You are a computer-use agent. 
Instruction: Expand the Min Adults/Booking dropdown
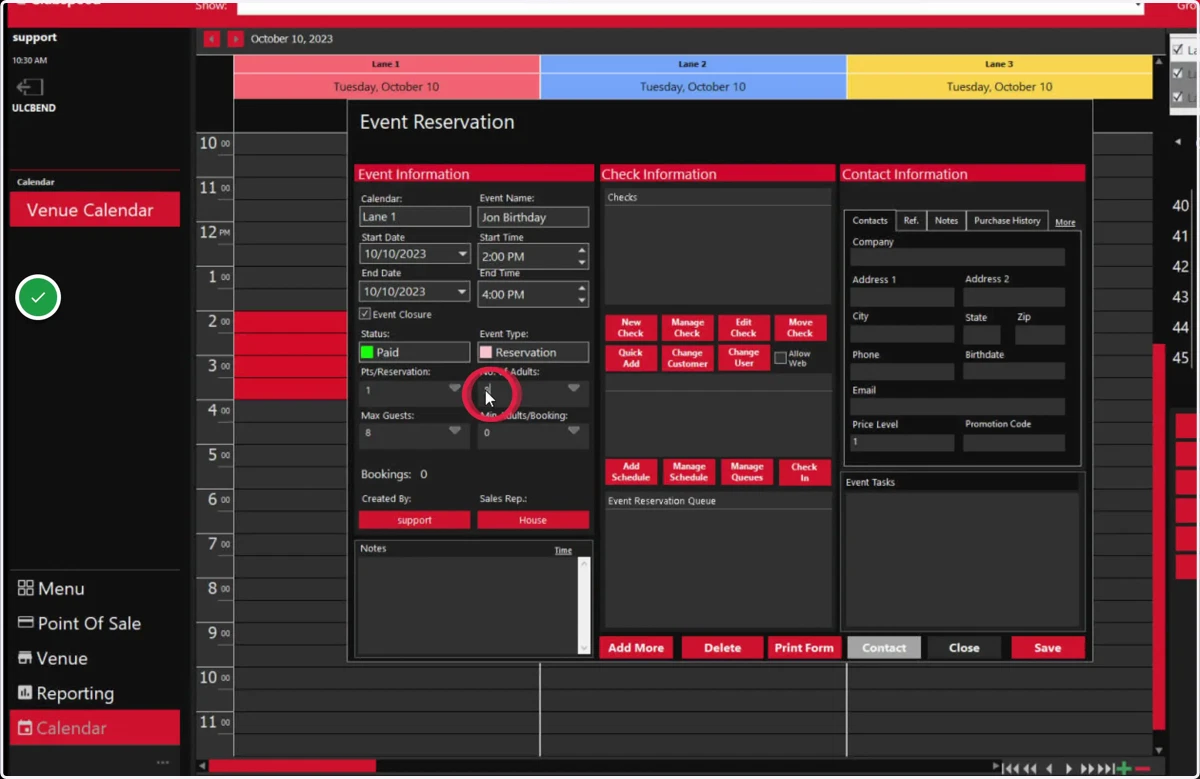point(573,431)
